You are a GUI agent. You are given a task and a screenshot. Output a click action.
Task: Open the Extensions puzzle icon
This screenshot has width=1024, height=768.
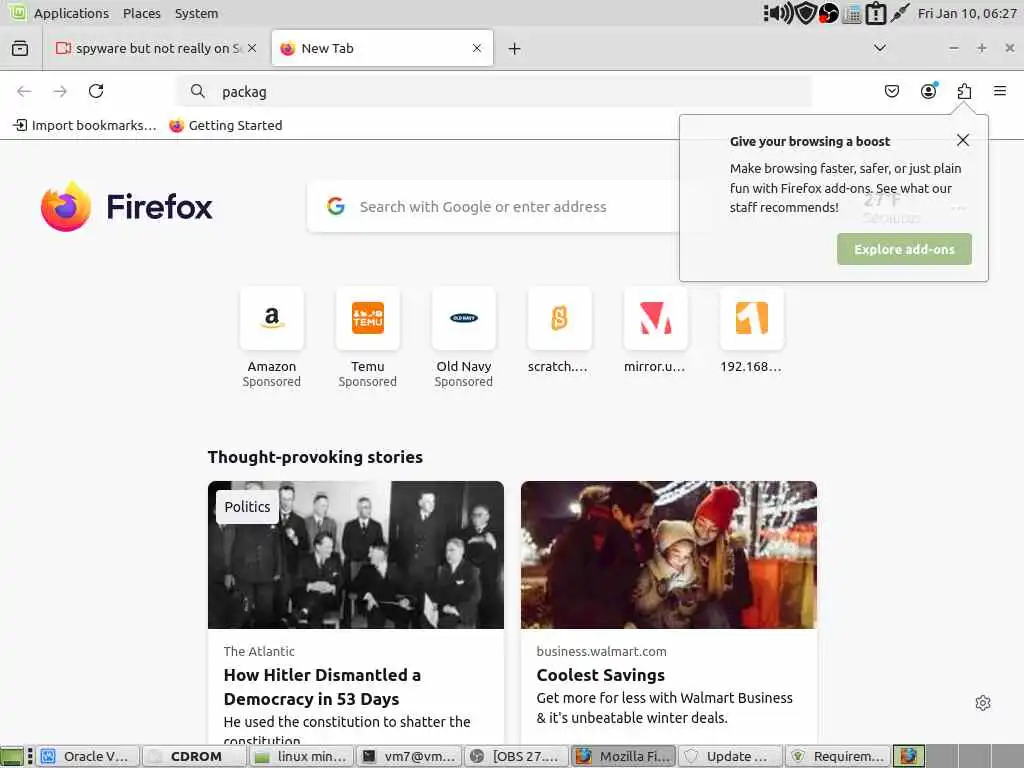(964, 91)
